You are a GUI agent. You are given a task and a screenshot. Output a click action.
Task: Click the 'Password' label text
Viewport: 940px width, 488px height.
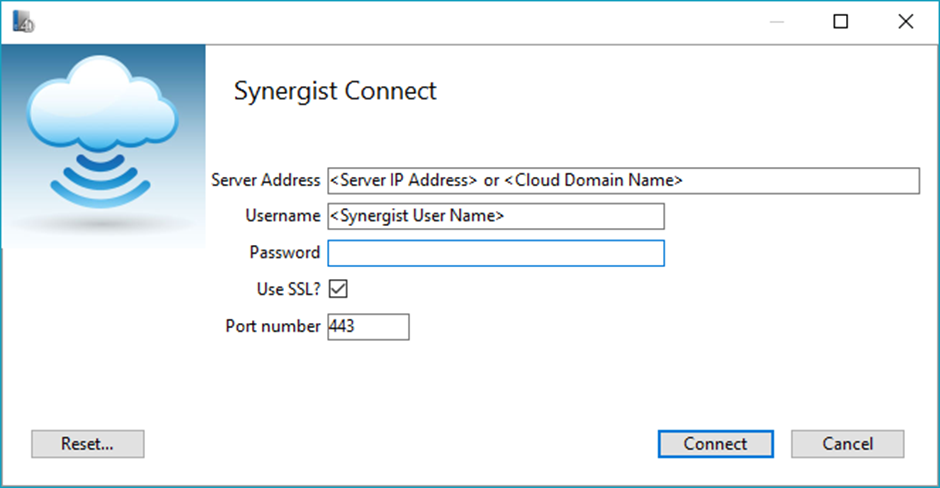pos(284,253)
